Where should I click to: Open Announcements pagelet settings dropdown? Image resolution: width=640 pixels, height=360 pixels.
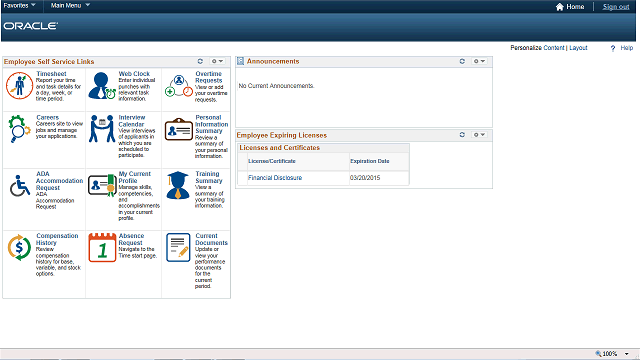point(479,61)
